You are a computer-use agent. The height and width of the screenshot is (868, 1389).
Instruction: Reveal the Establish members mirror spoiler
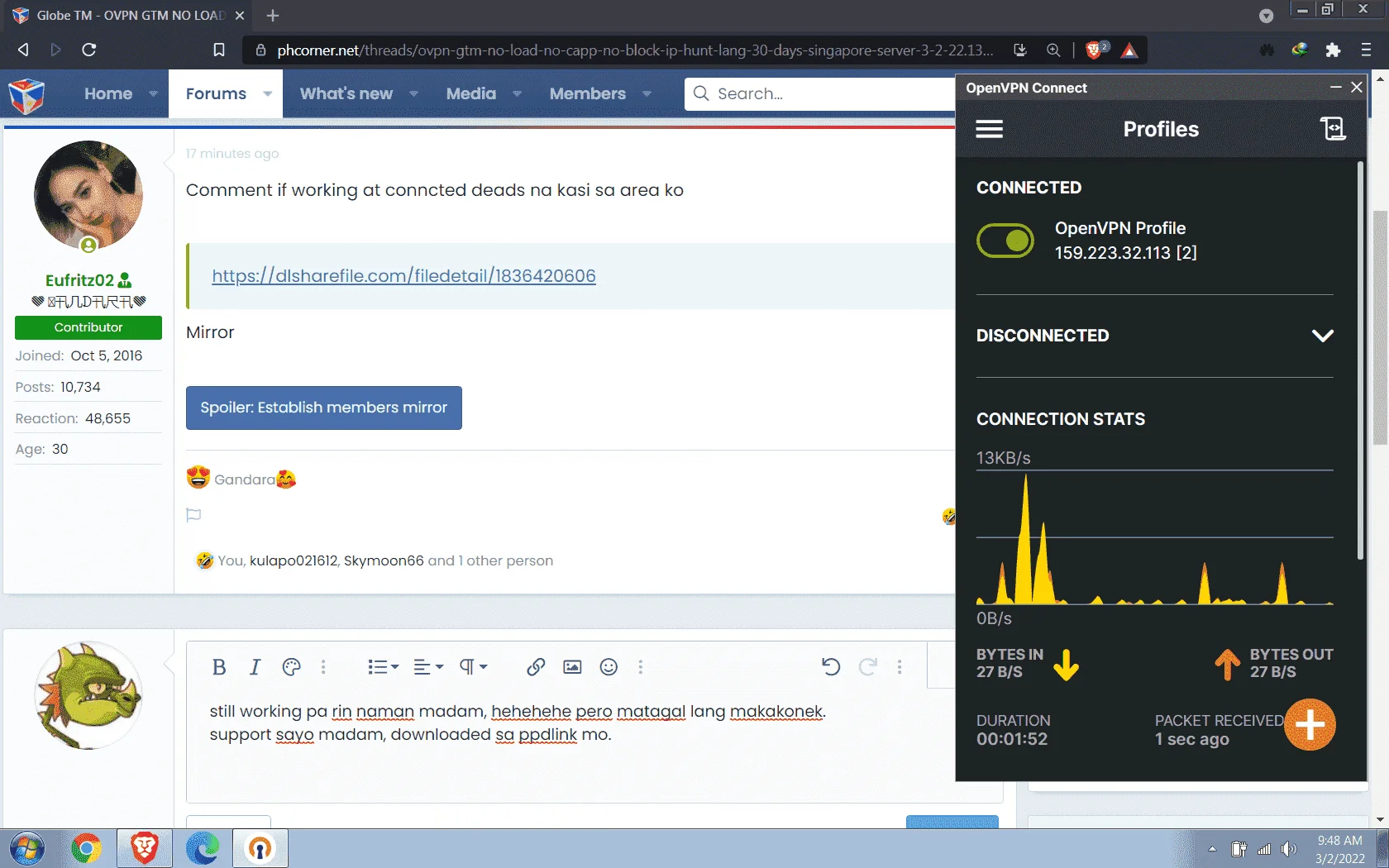tap(323, 408)
